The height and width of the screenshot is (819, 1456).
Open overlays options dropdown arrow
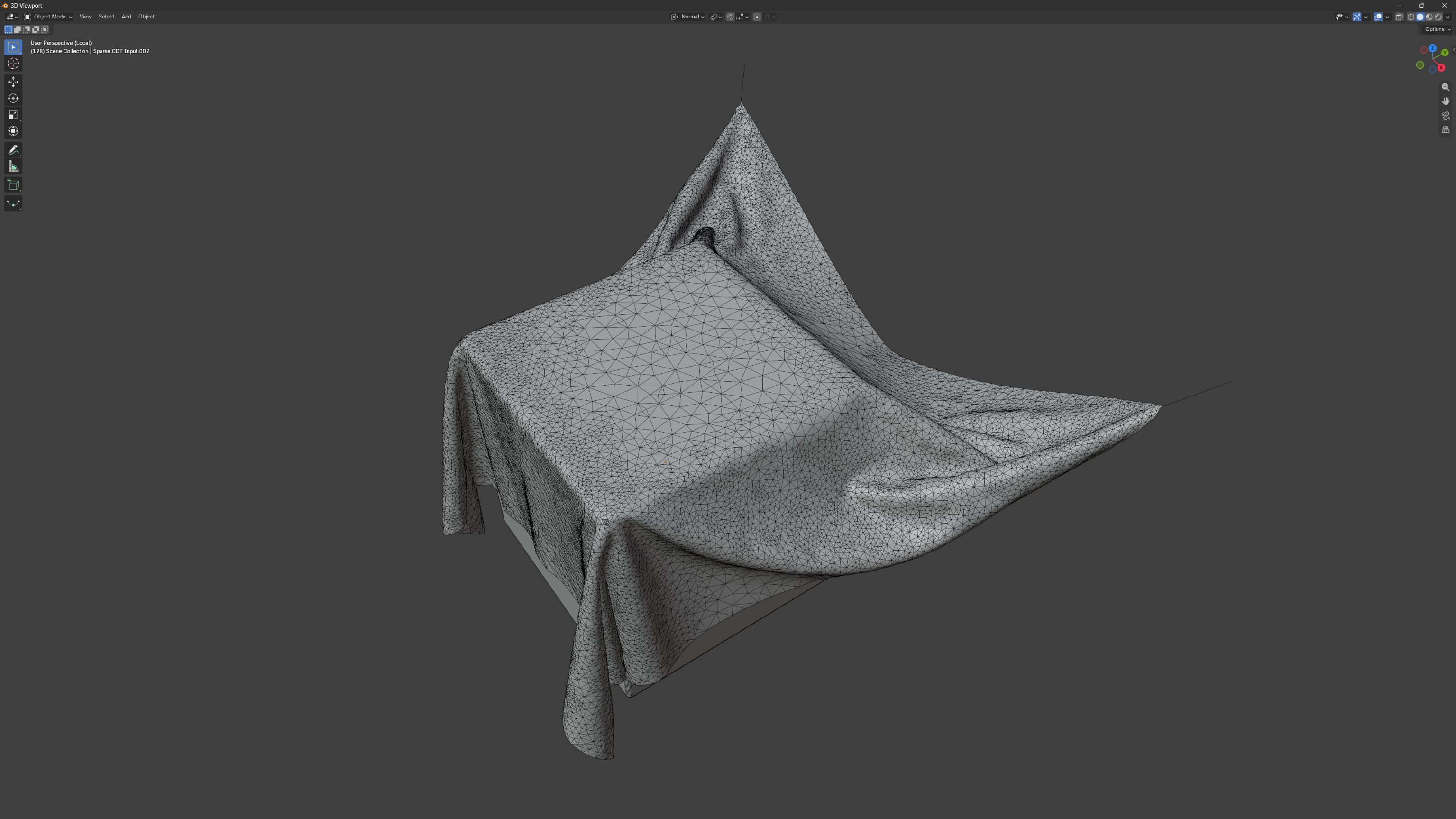pos(1387,17)
